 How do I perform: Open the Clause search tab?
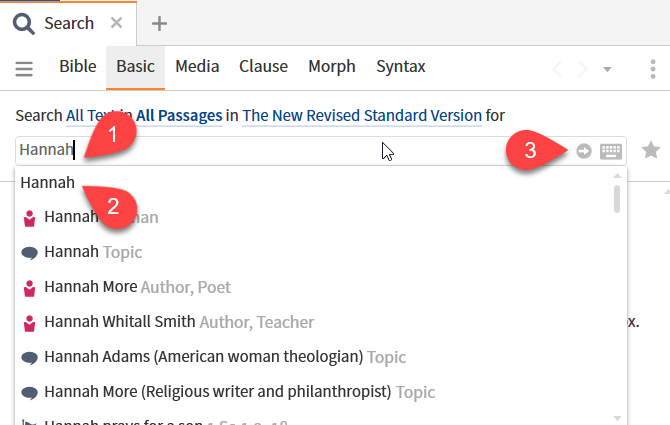pos(263,67)
